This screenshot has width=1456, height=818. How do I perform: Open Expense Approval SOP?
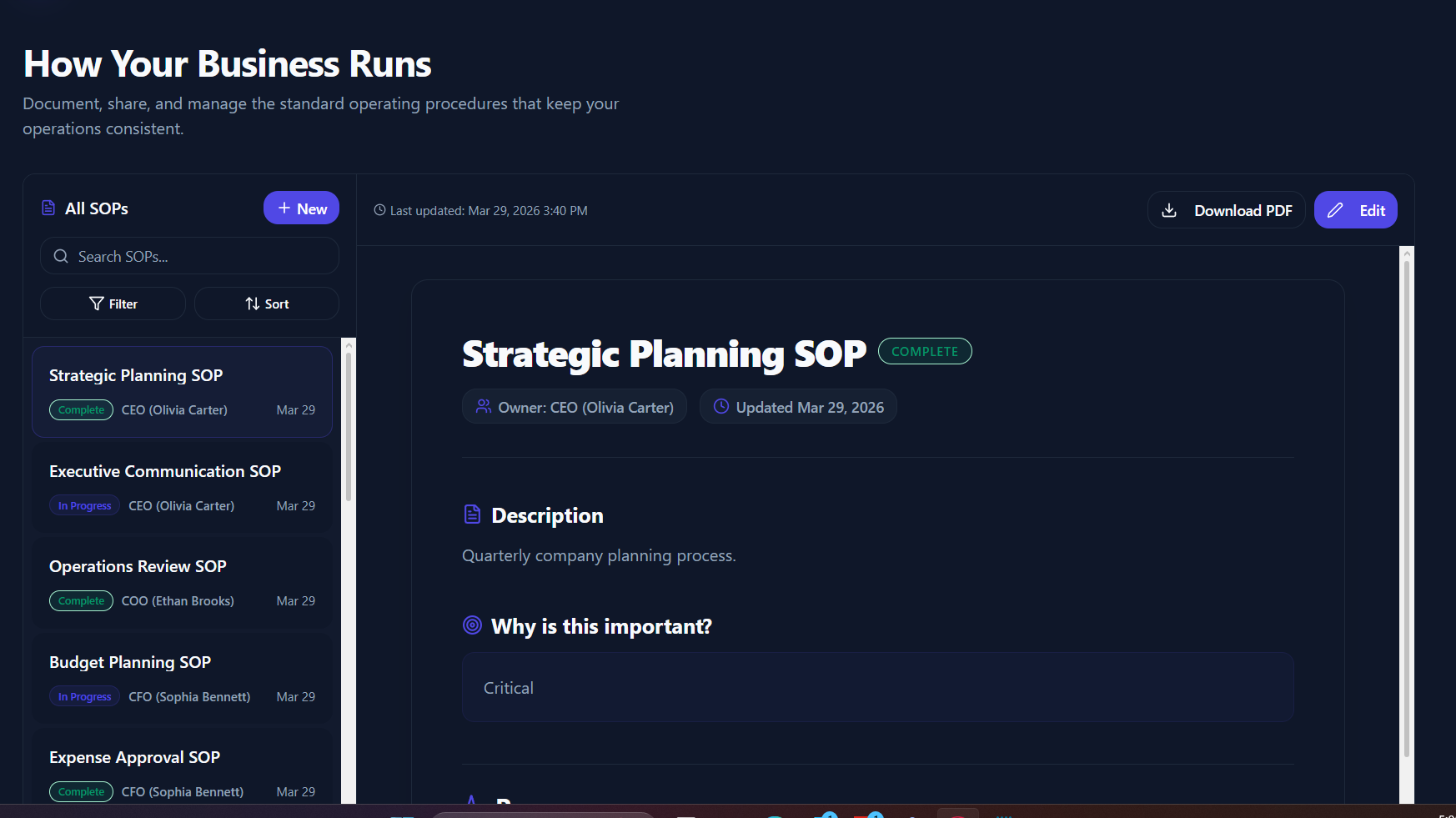click(182, 767)
